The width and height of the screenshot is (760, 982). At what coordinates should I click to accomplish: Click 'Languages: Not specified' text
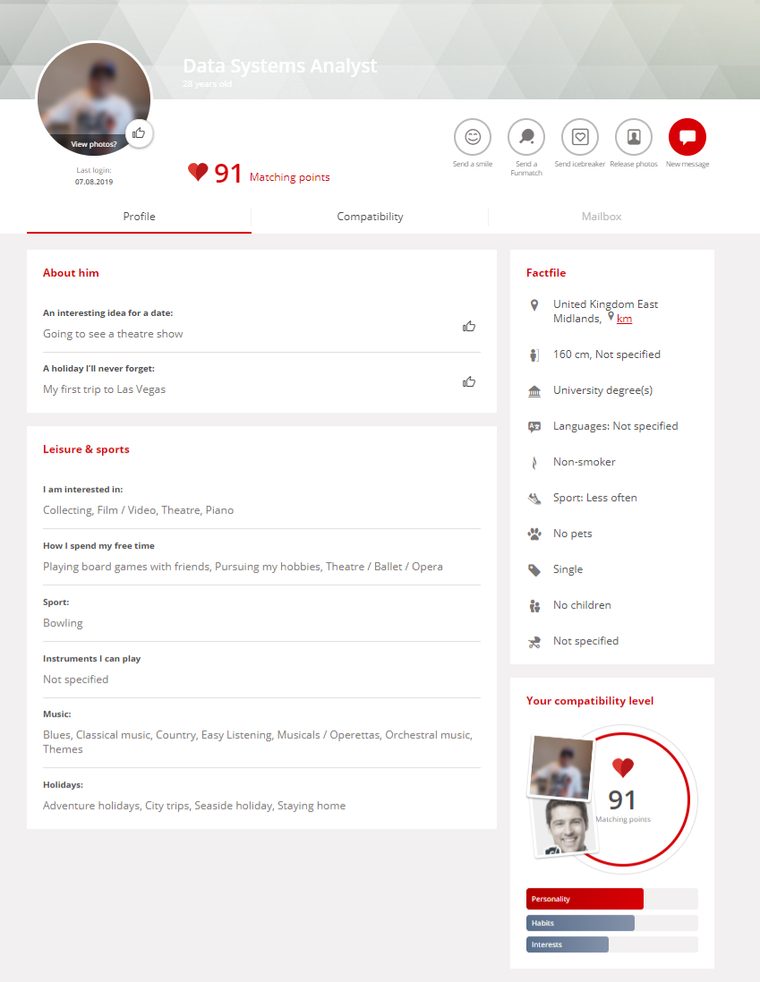pyautogui.click(x=615, y=426)
